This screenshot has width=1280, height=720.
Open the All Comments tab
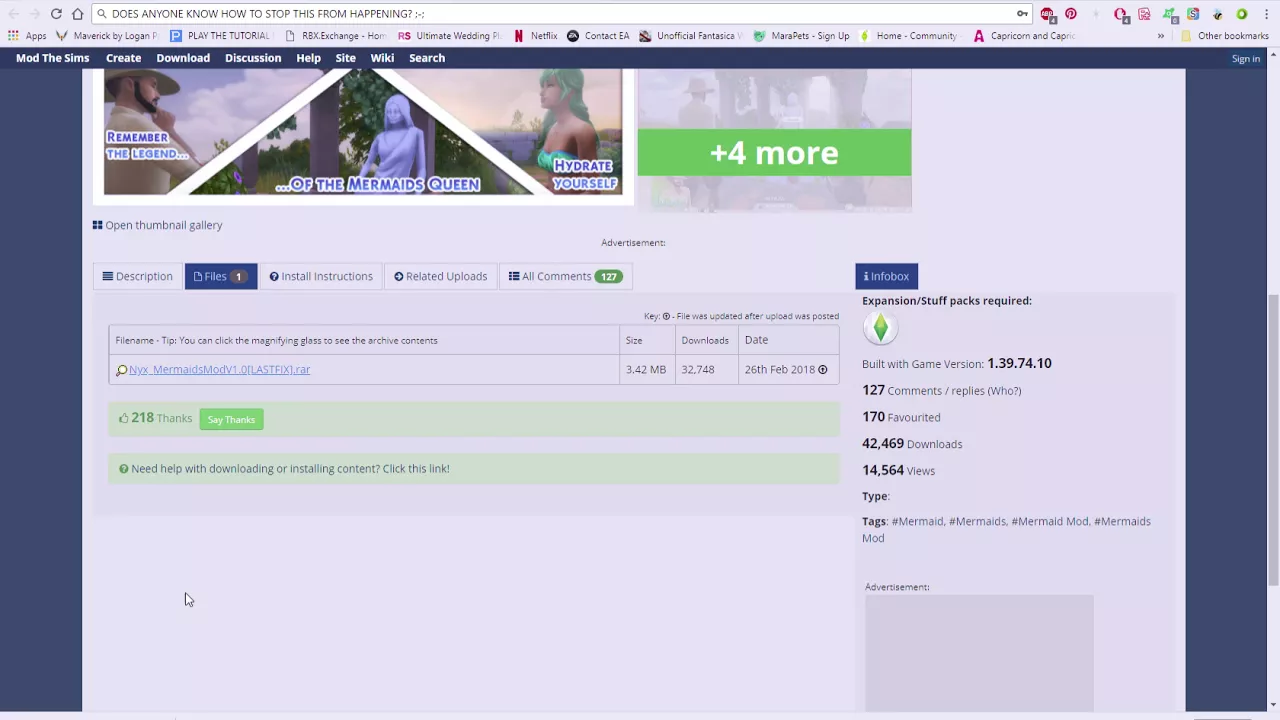tap(565, 276)
